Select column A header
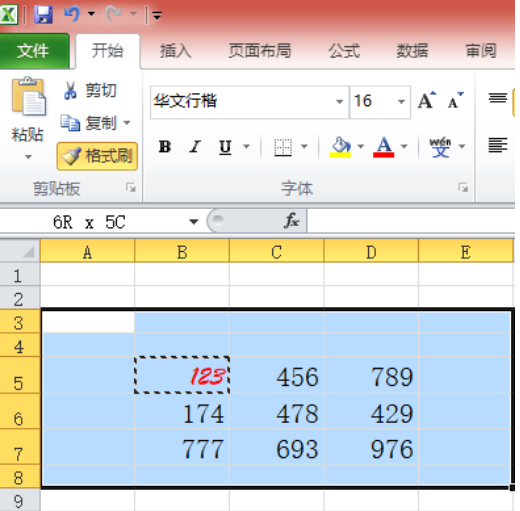 [87, 251]
